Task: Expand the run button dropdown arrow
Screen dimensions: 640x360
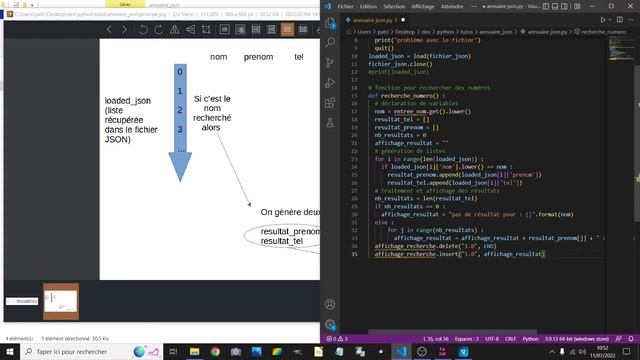Action: (610, 20)
